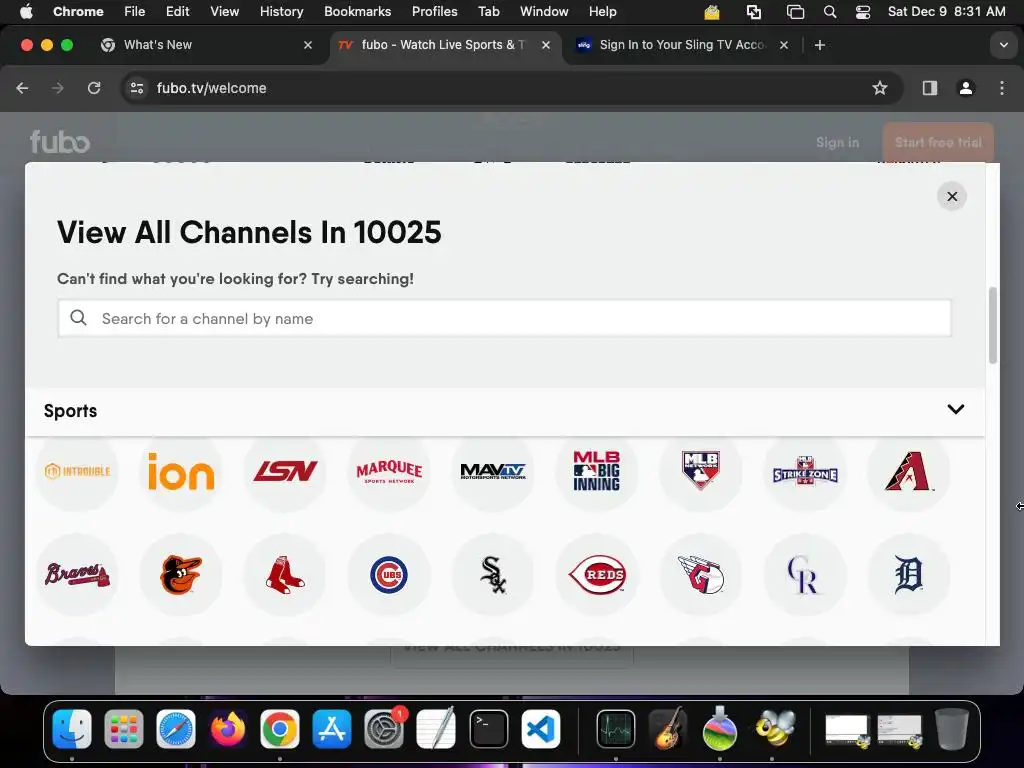
Task: Close the fubo browser tab
Action: pyautogui.click(x=546, y=45)
